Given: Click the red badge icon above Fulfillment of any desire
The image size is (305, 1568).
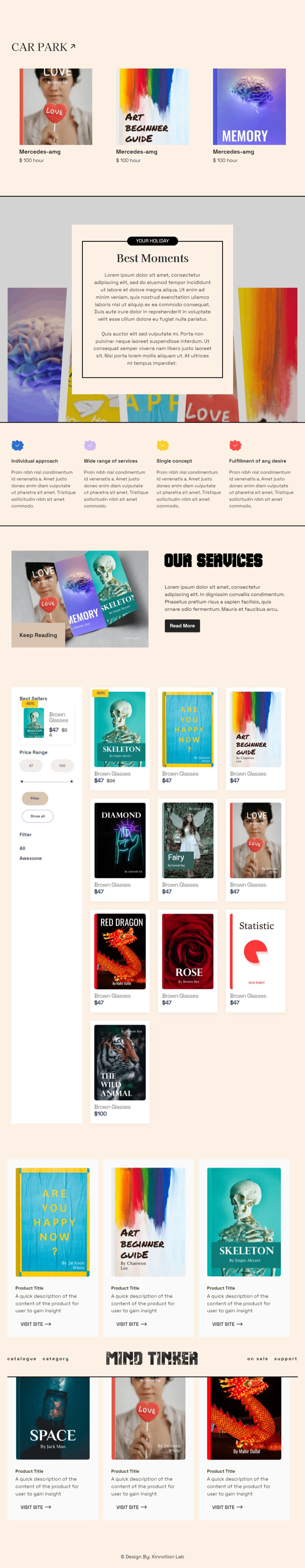Looking at the screenshot, I should (235, 445).
